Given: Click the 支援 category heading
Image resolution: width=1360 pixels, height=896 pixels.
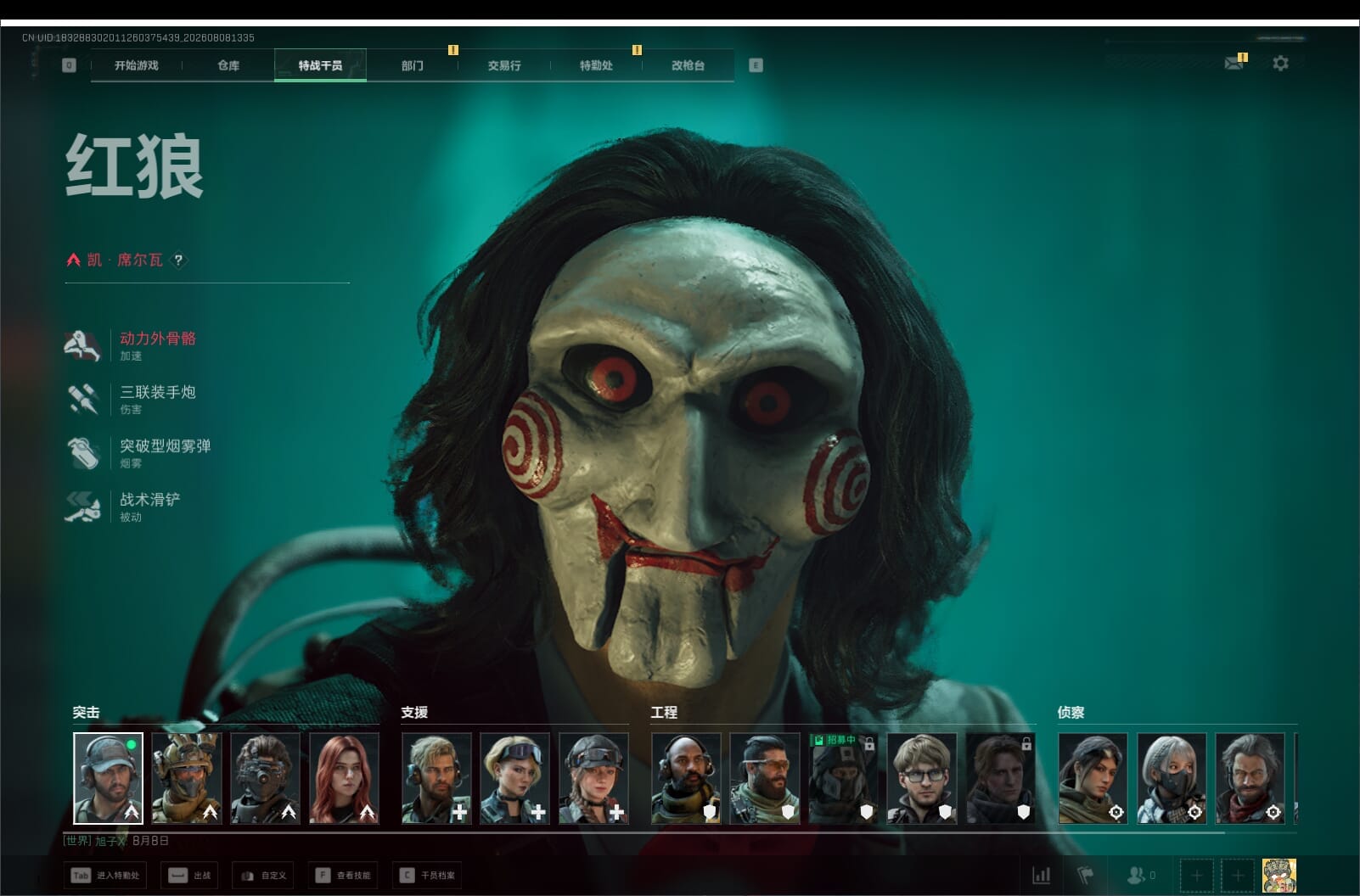Looking at the screenshot, I should pyautogui.click(x=414, y=712).
